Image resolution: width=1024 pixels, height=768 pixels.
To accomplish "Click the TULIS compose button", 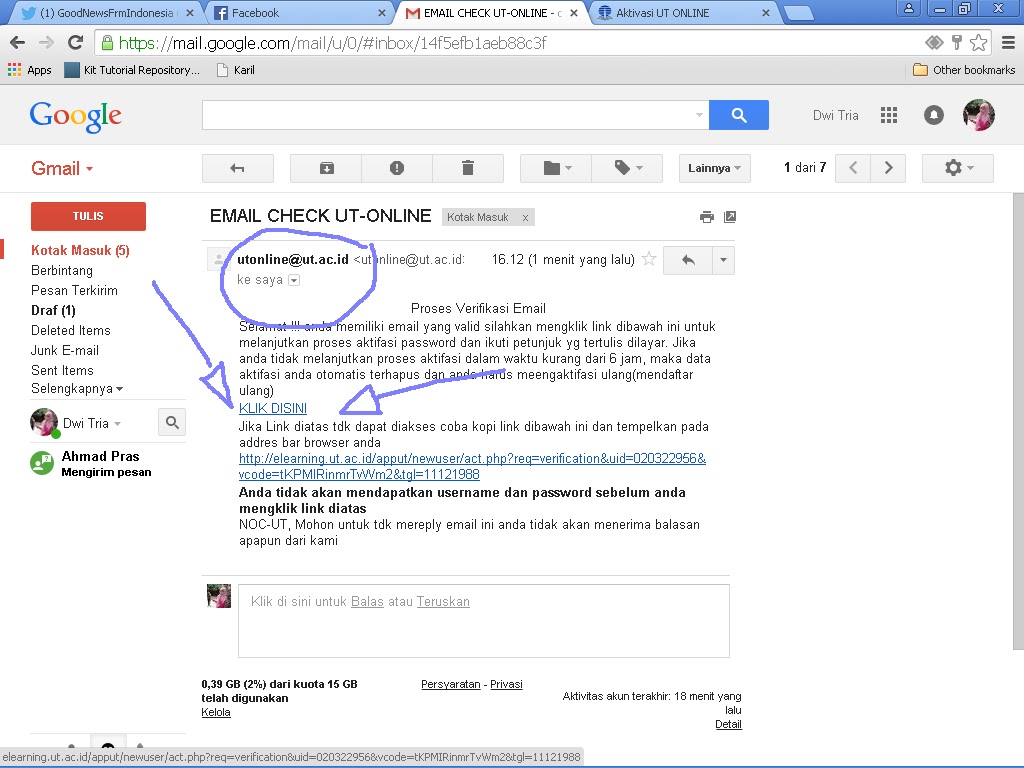I will tap(88, 216).
